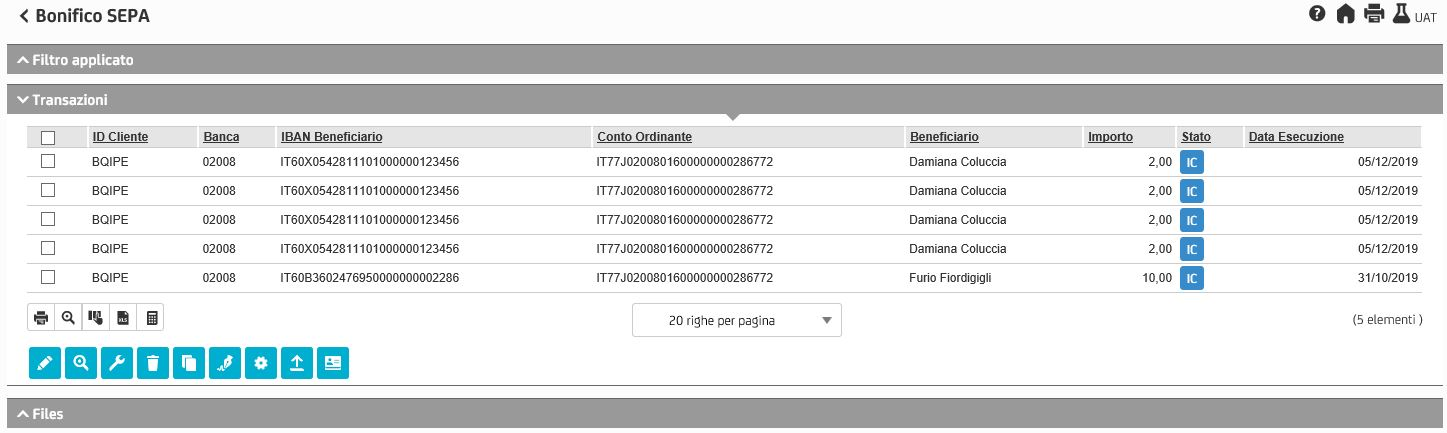Screen dimensions: 1447x433
Task: Check the first Damiana Coluccia row
Action: click(48, 161)
